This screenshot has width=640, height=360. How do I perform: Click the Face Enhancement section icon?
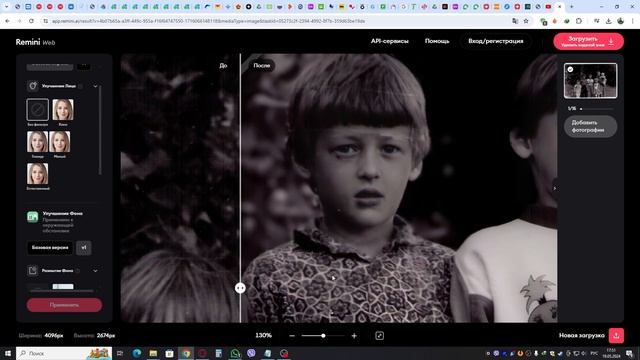click(x=33, y=86)
